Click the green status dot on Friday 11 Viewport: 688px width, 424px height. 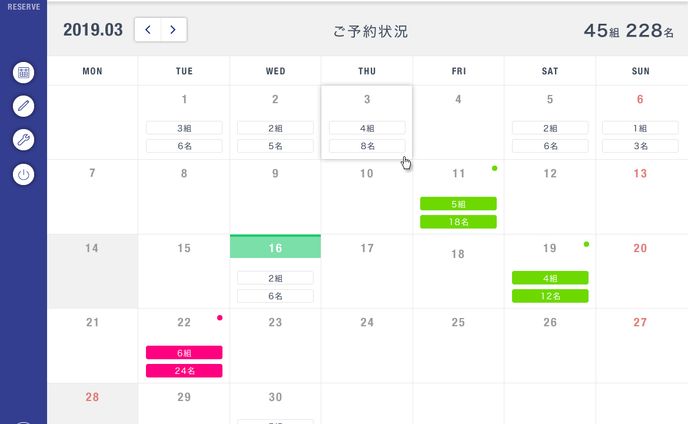point(494,168)
